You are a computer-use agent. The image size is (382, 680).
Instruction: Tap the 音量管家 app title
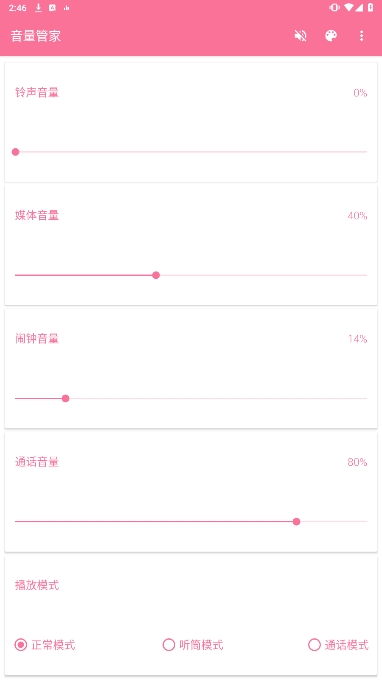pyautogui.click(x=36, y=36)
